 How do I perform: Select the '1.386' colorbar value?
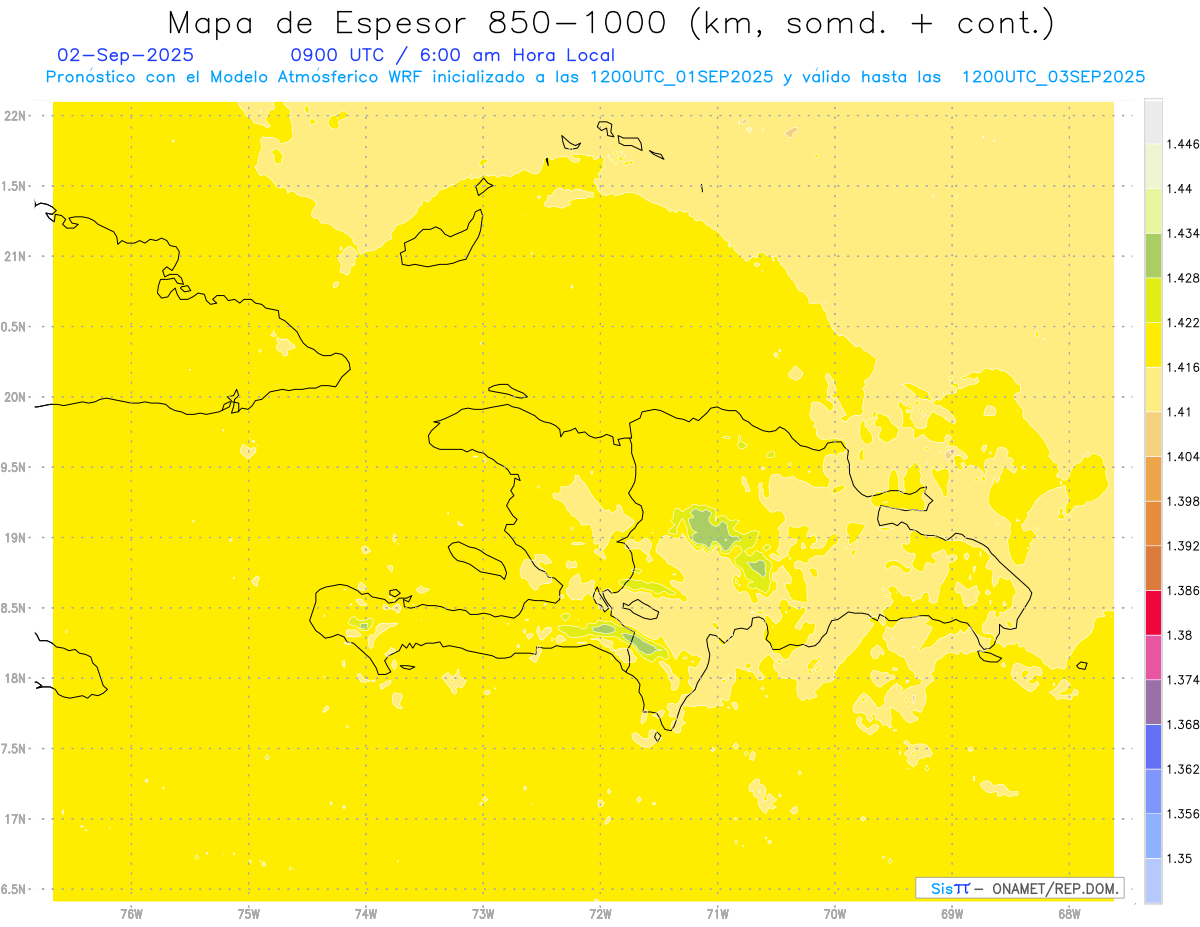1183,591
